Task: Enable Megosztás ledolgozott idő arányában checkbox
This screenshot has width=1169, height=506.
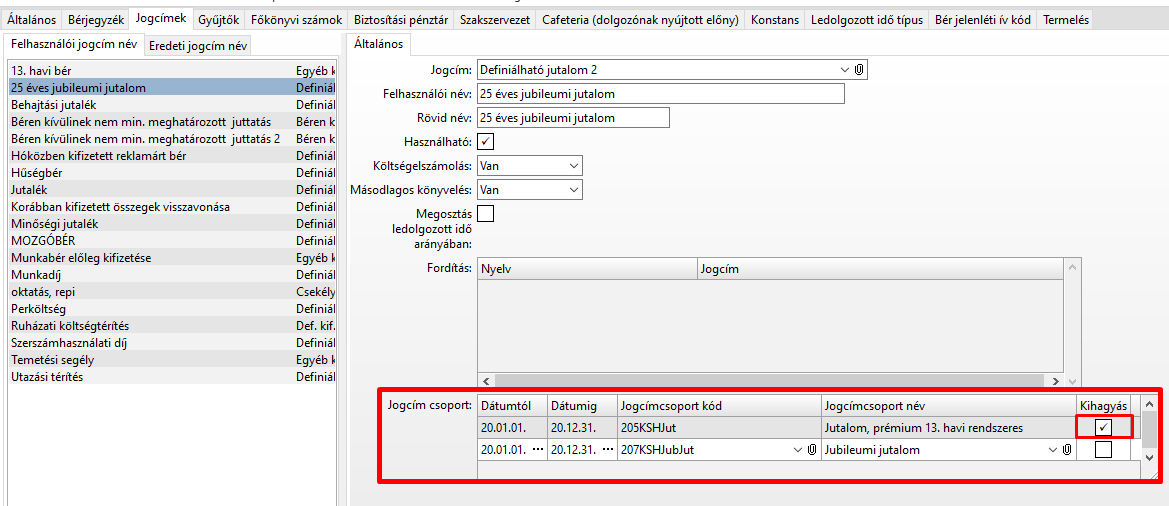Action: (x=485, y=213)
